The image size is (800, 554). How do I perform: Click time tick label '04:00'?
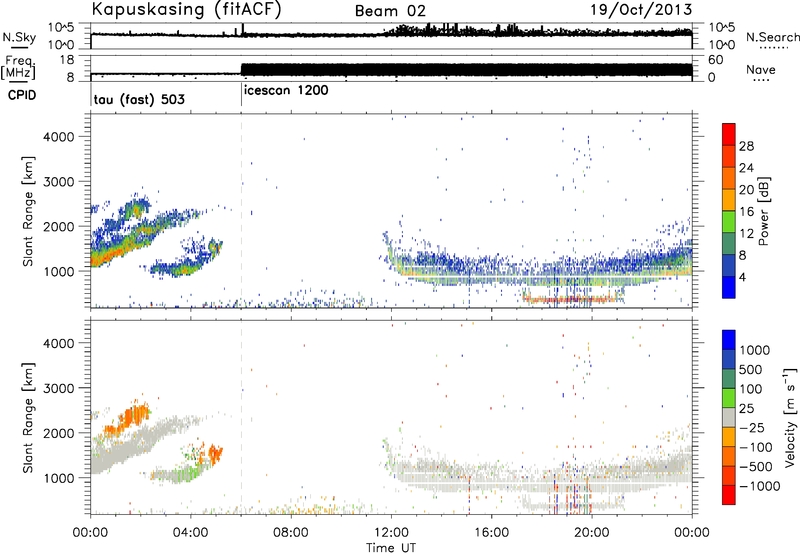point(190,533)
